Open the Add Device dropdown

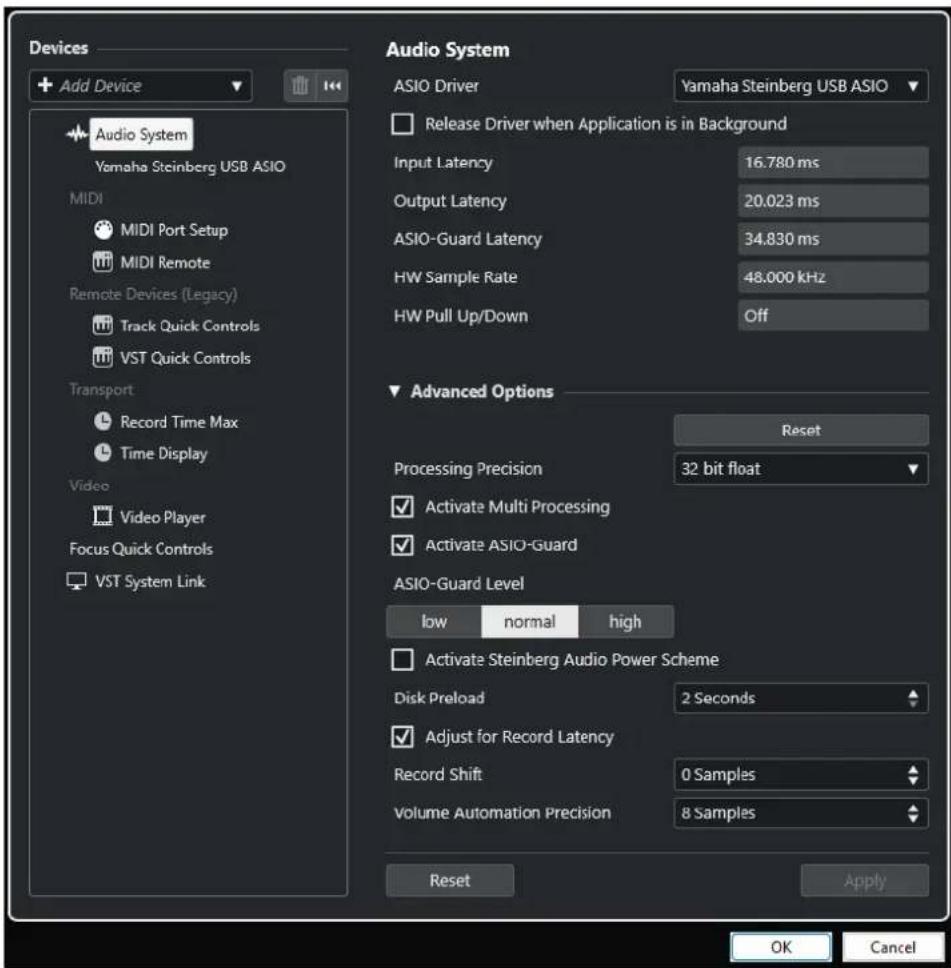click(141, 85)
